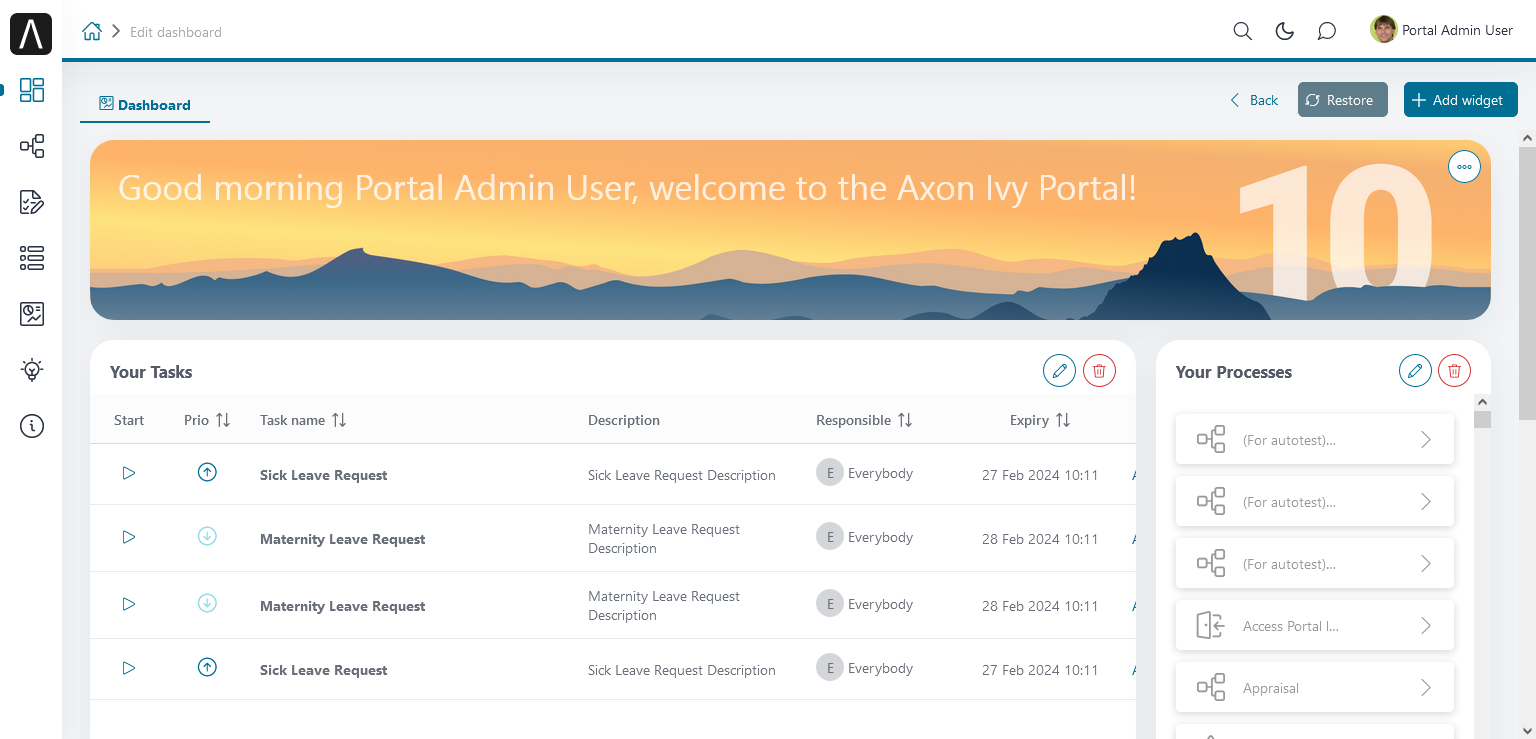Click Everybody avatar in first row
Viewport: 1536px width, 739px height.
click(829, 473)
